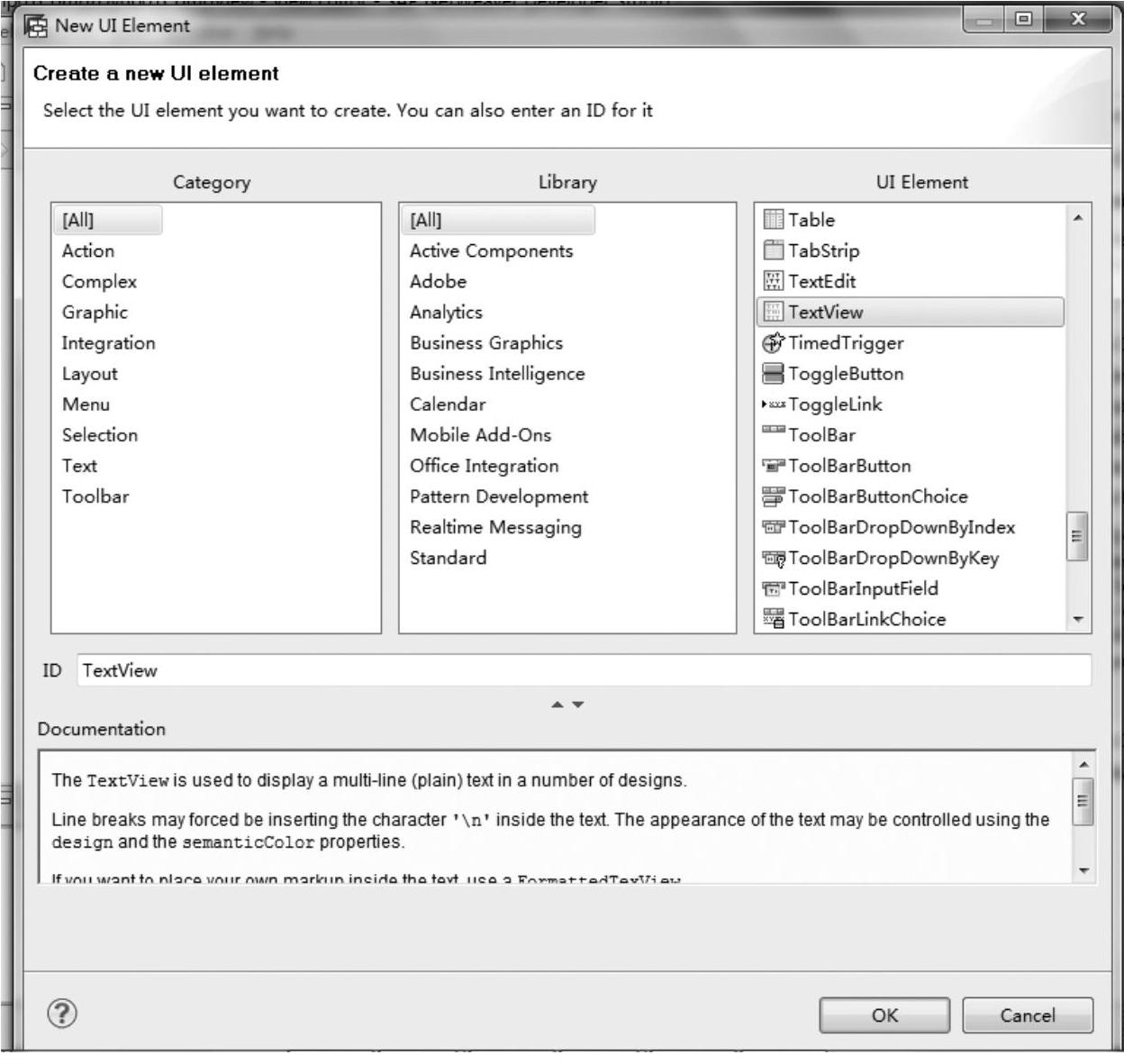The width and height of the screenshot is (1124, 1064).
Task: Collapse section using the up arrow below ID
Action: coord(557,705)
